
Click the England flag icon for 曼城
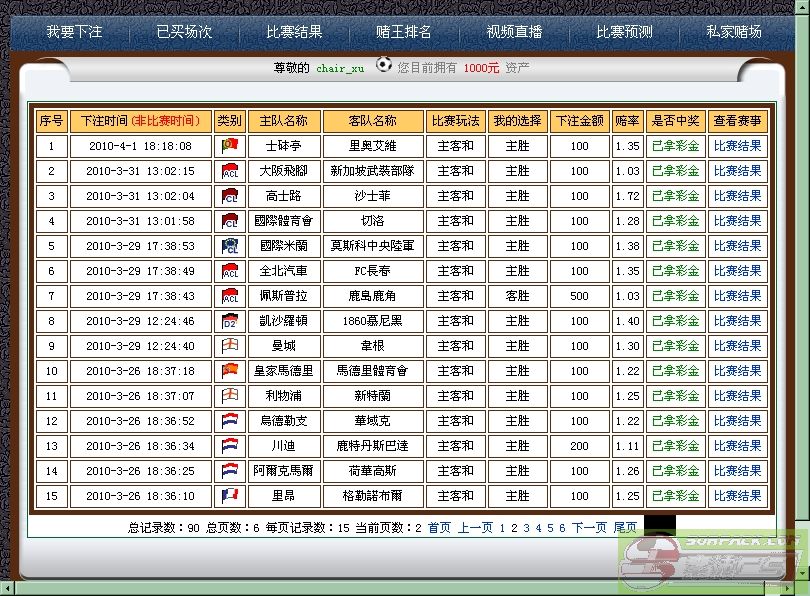pyautogui.click(x=230, y=346)
